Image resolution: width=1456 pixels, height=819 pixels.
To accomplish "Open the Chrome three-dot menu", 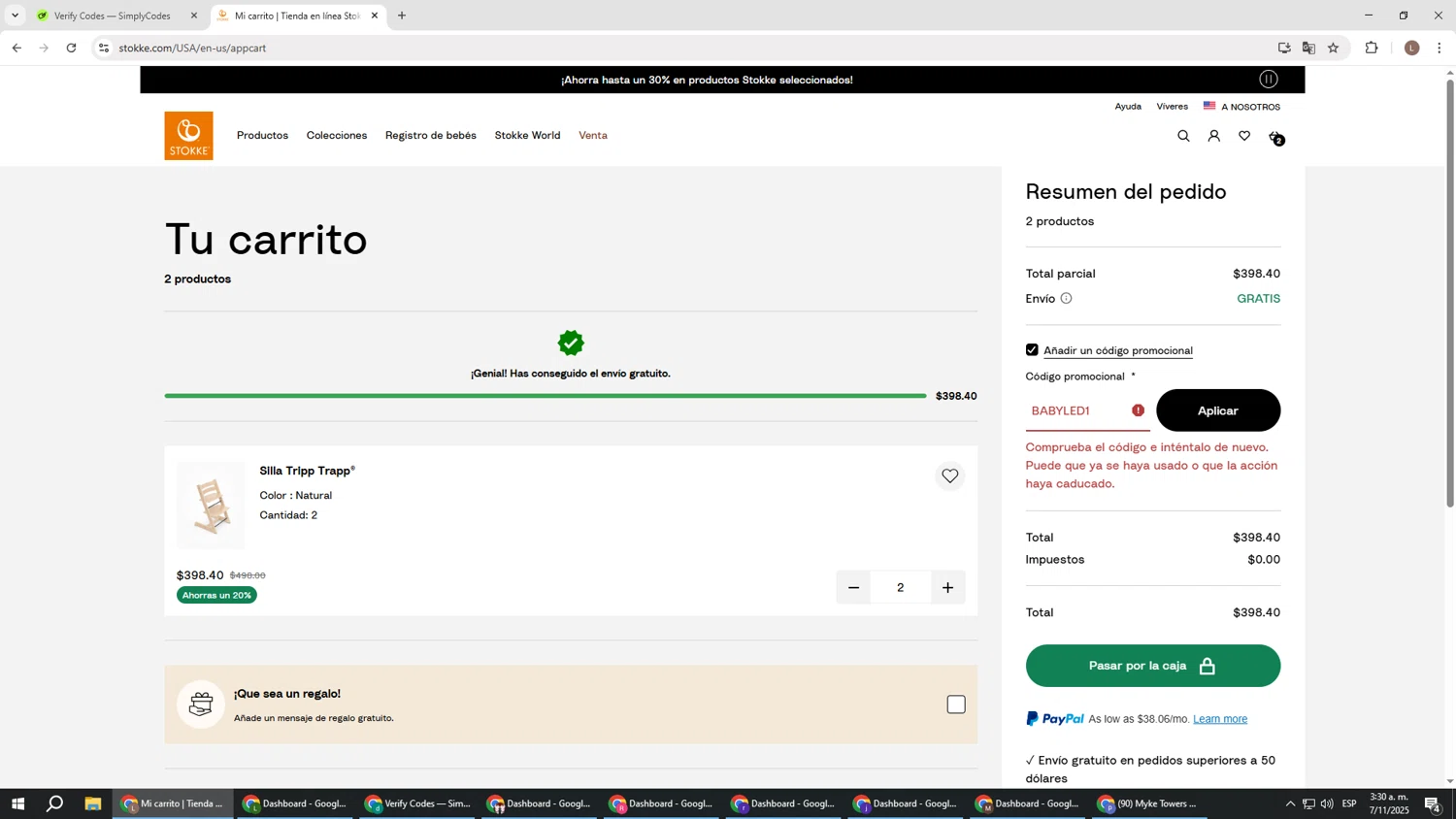I will pos(1439,48).
